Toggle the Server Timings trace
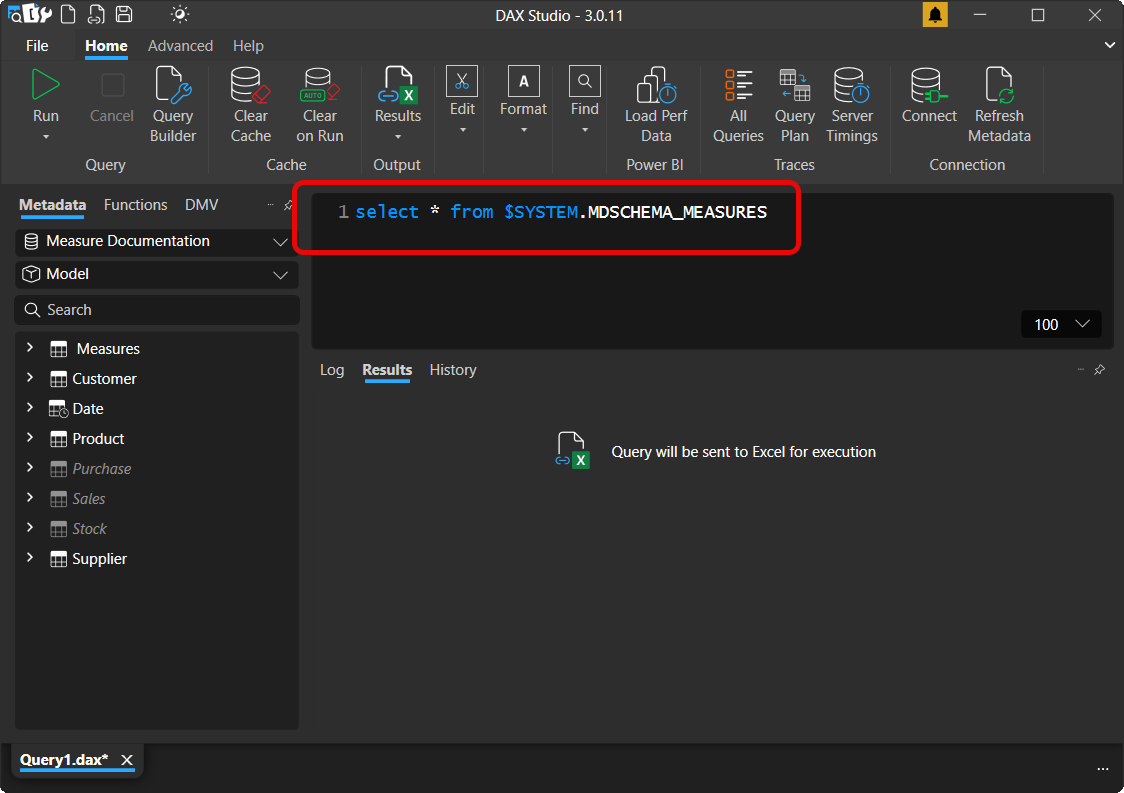This screenshot has width=1124, height=793. coord(852,105)
